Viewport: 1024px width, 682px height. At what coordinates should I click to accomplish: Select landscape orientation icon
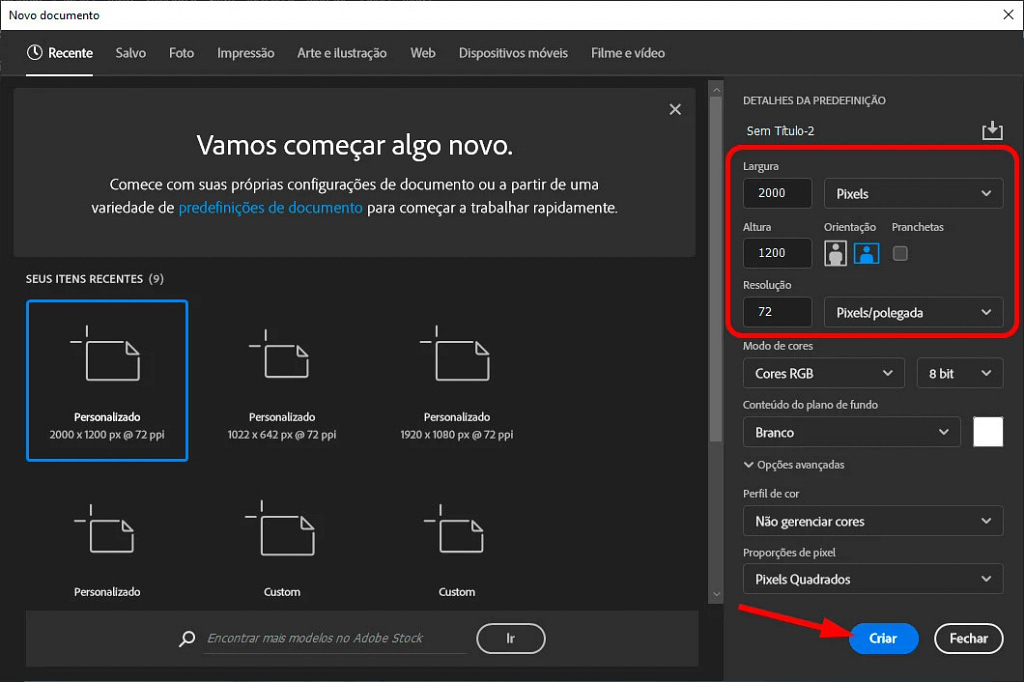tap(866, 253)
